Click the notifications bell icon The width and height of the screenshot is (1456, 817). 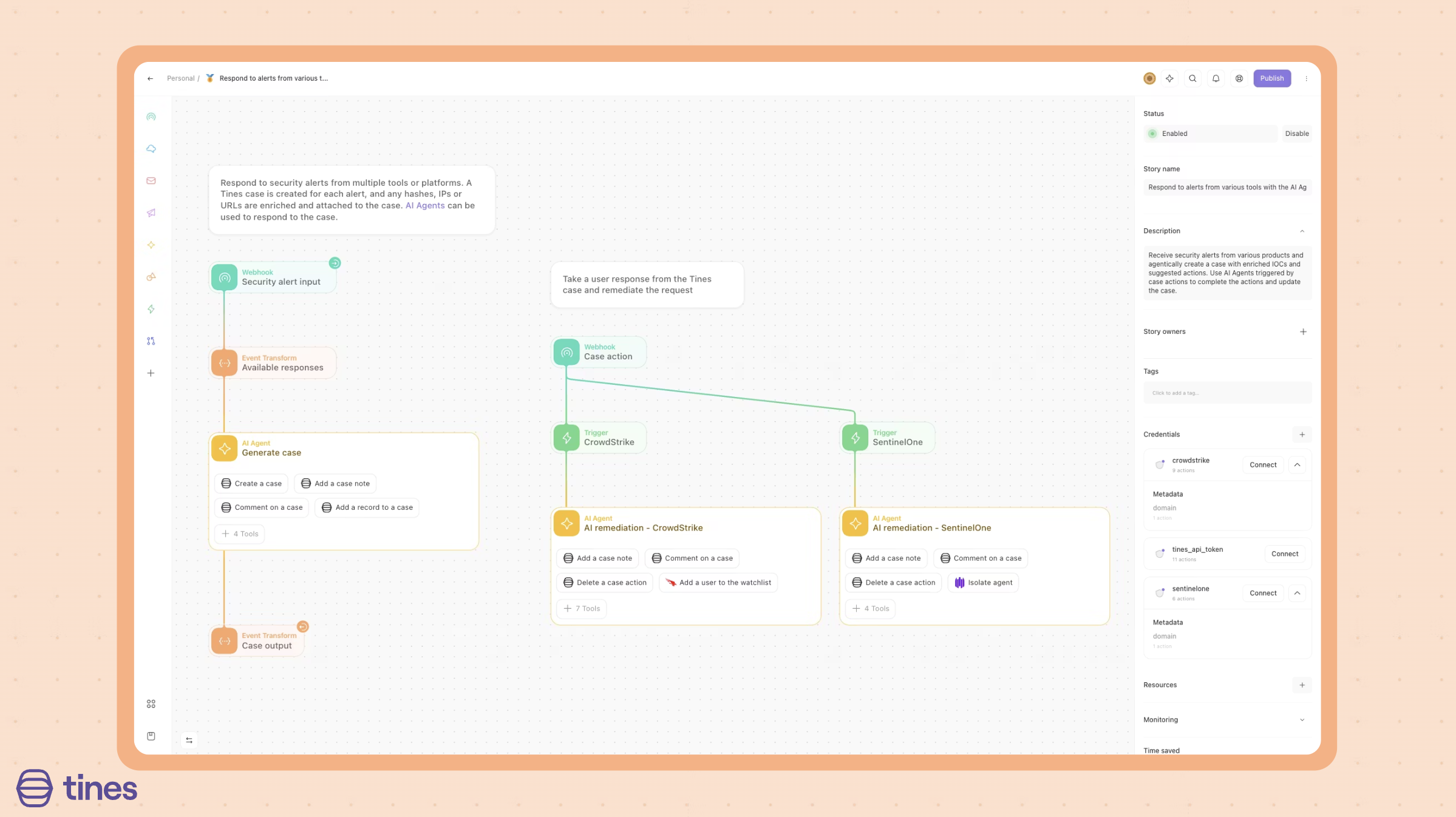coord(1216,78)
